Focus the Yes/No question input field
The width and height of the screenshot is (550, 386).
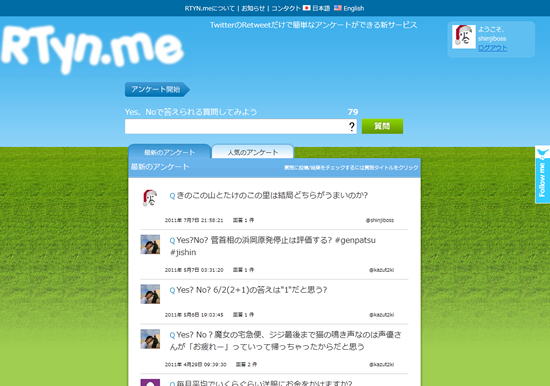coord(241,126)
